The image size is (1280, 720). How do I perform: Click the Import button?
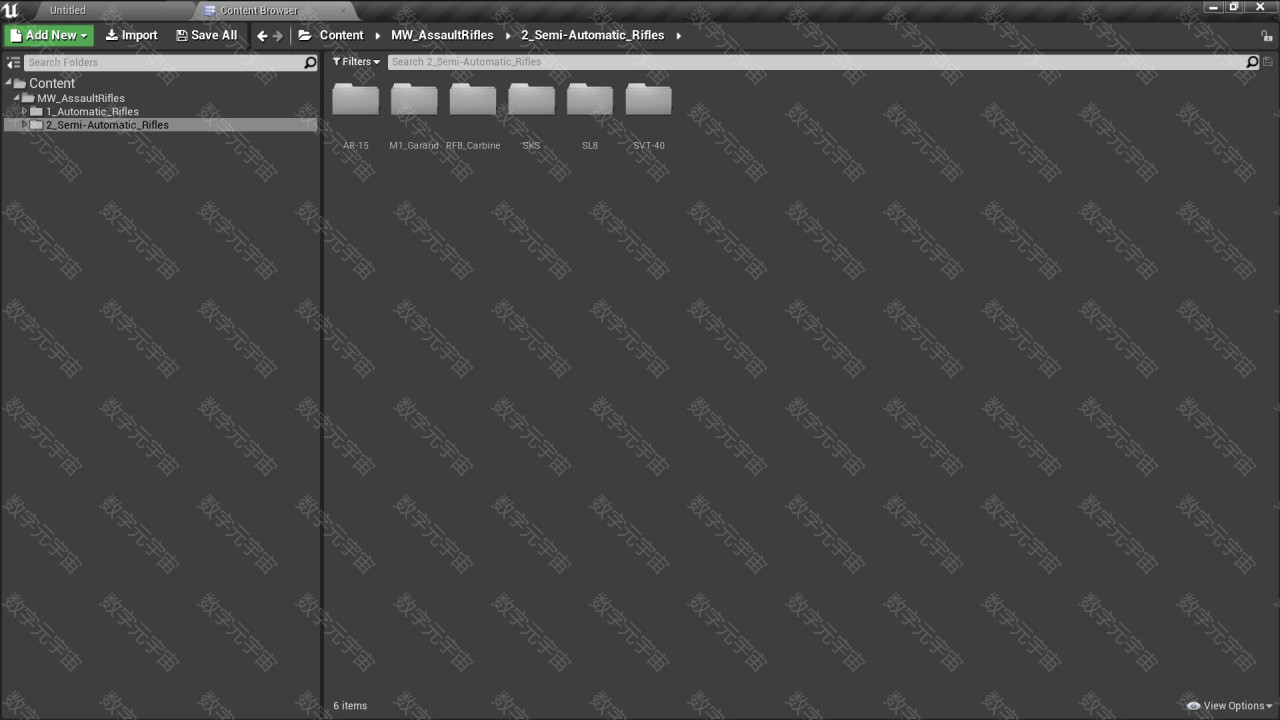coord(131,35)
